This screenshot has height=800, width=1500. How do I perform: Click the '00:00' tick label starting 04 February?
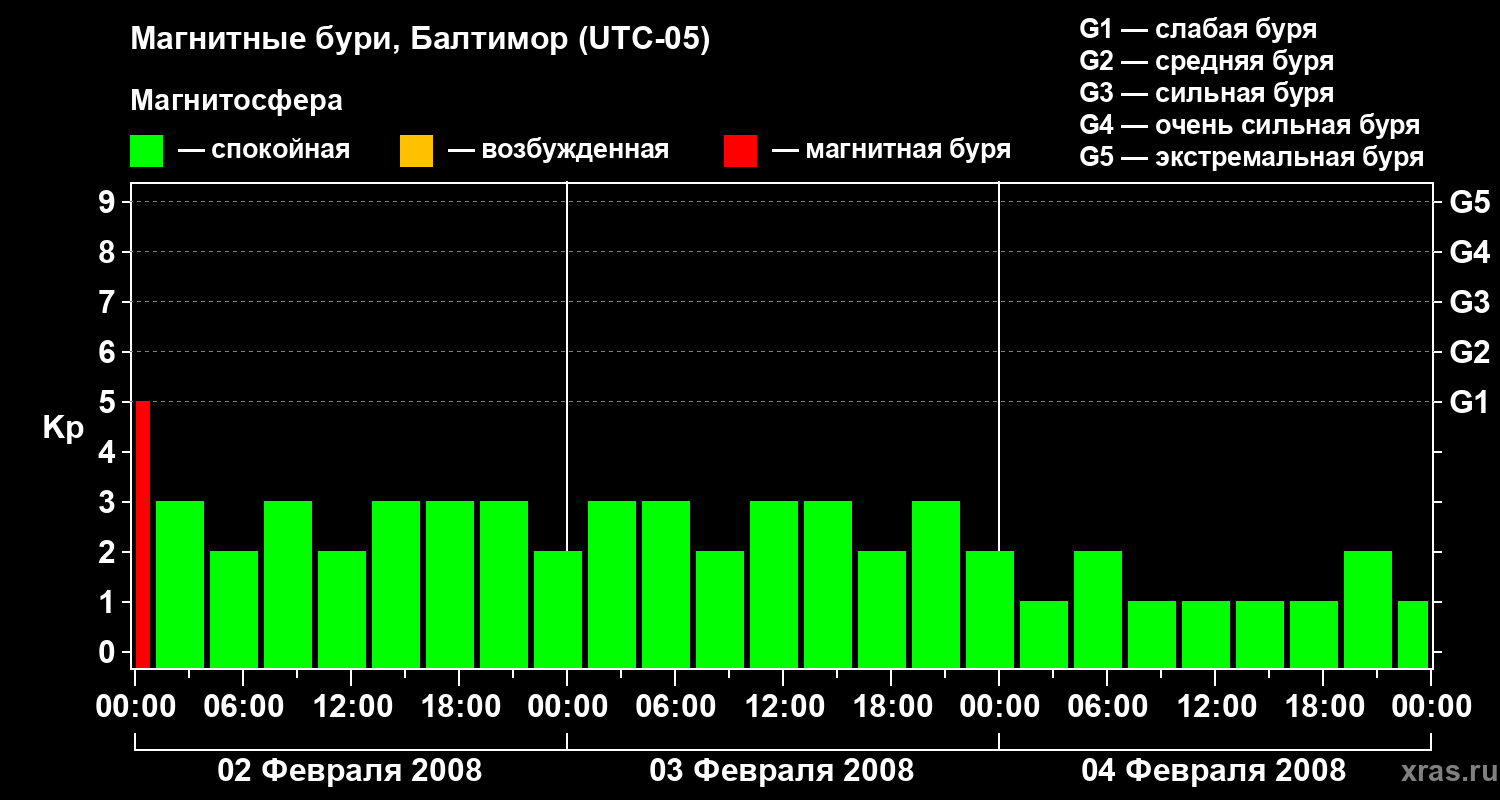pyautogui.click(x=998, y=707)
